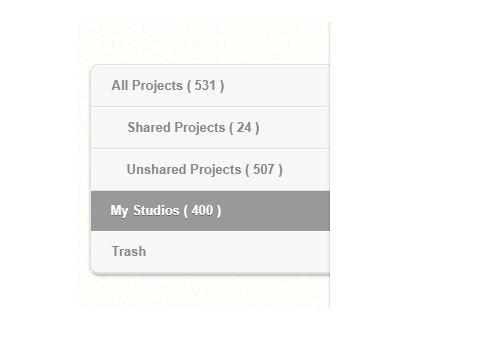This screenshot has width=480, height=360.
Task: Click the top row labeled All Projects
Action: click(x=210, y=86)
